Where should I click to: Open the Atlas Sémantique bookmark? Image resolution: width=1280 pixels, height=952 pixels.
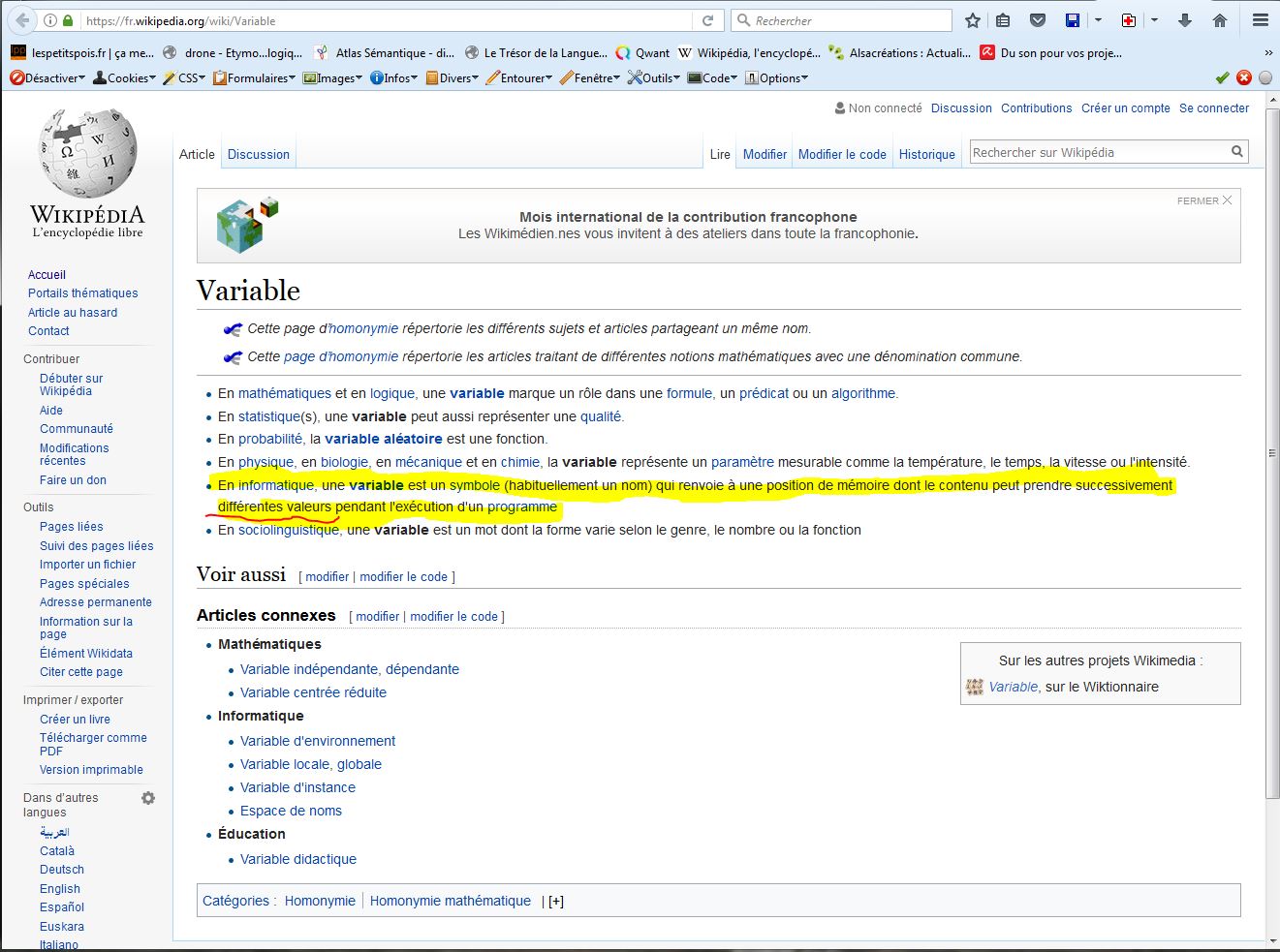[x=385, y=53]
